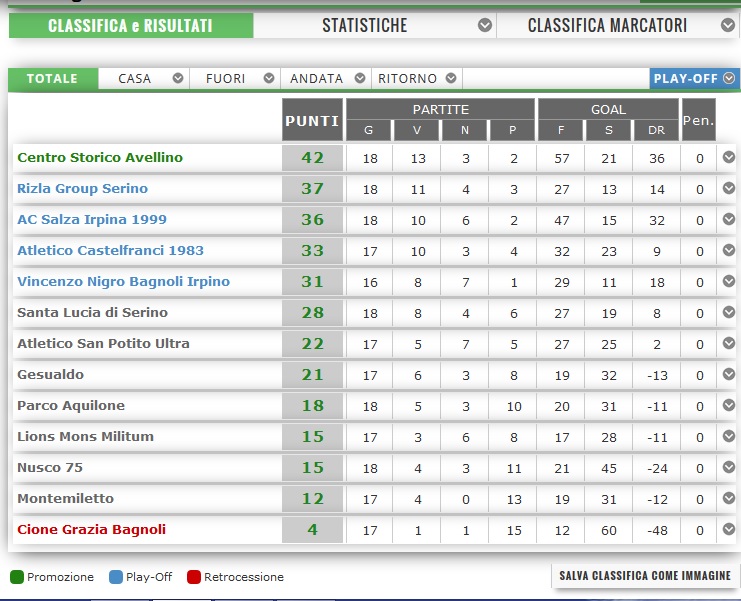The width and height of the screenshot is (741, 601).
Task: Open the Fuori filter dropdown arrow
Action: [x=268, y=78]
